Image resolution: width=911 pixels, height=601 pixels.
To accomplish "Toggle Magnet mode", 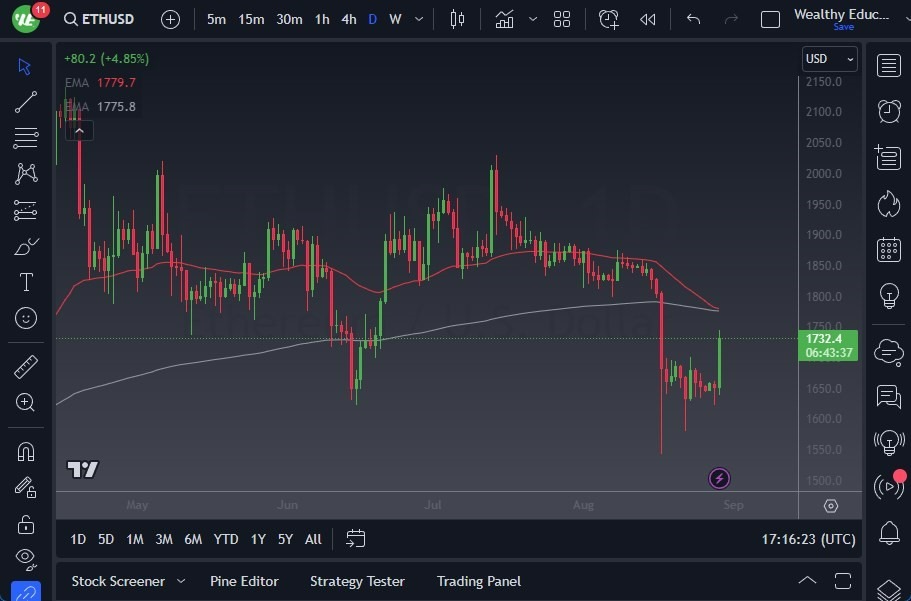I will click(x=24, y=451).
